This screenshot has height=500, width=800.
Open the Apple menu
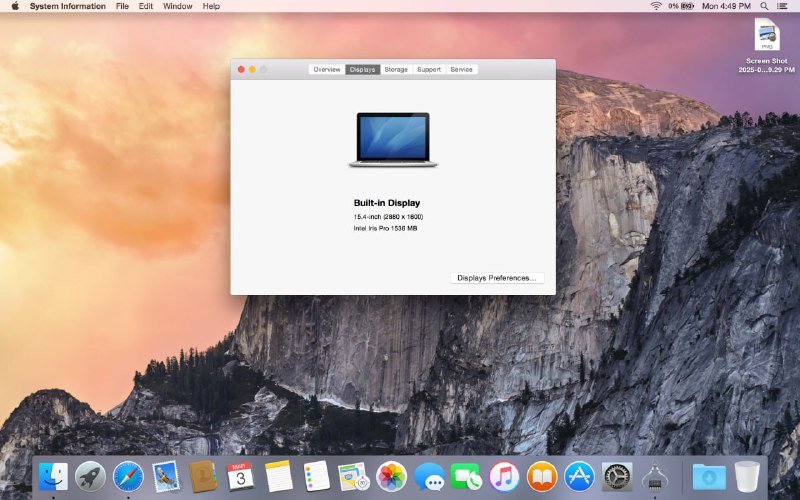pos(15,6)
